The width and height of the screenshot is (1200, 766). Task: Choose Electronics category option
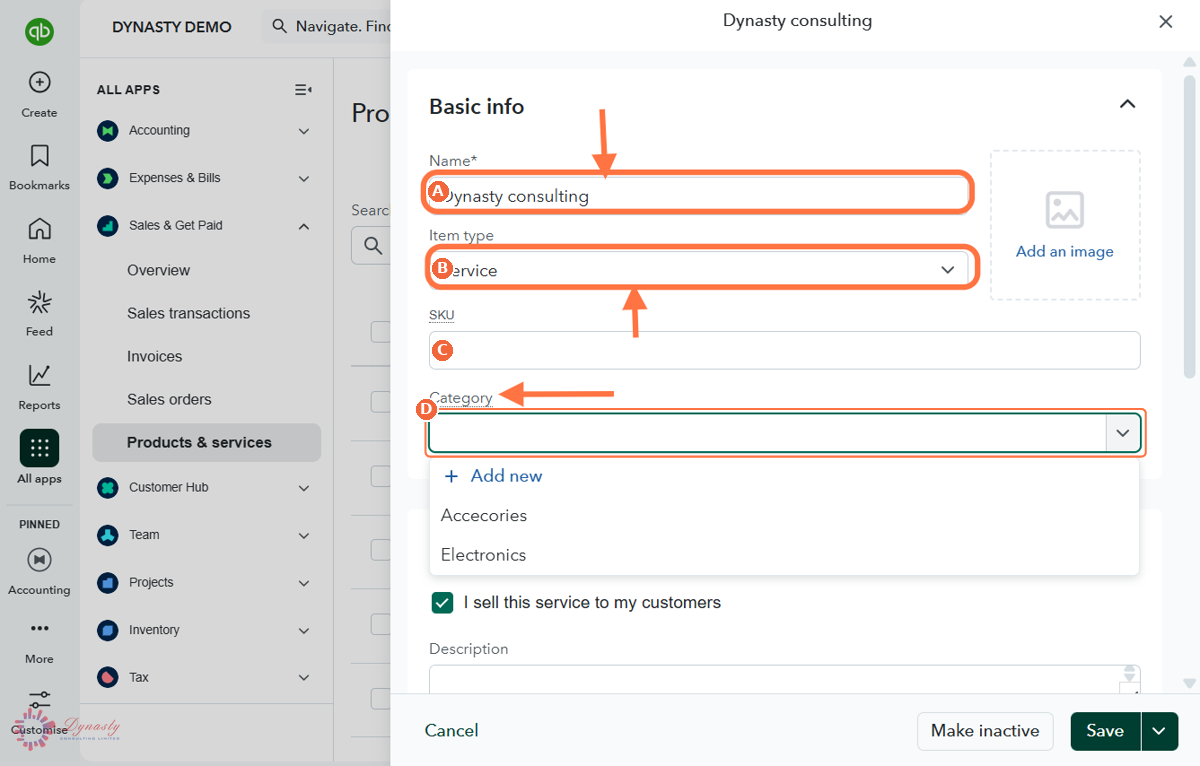(x=784, y=555)
